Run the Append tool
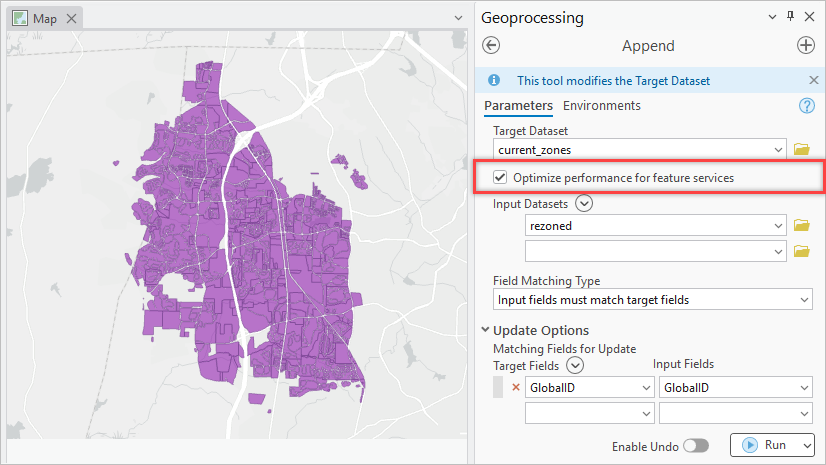826x465 pixels. tap(765, 445)
